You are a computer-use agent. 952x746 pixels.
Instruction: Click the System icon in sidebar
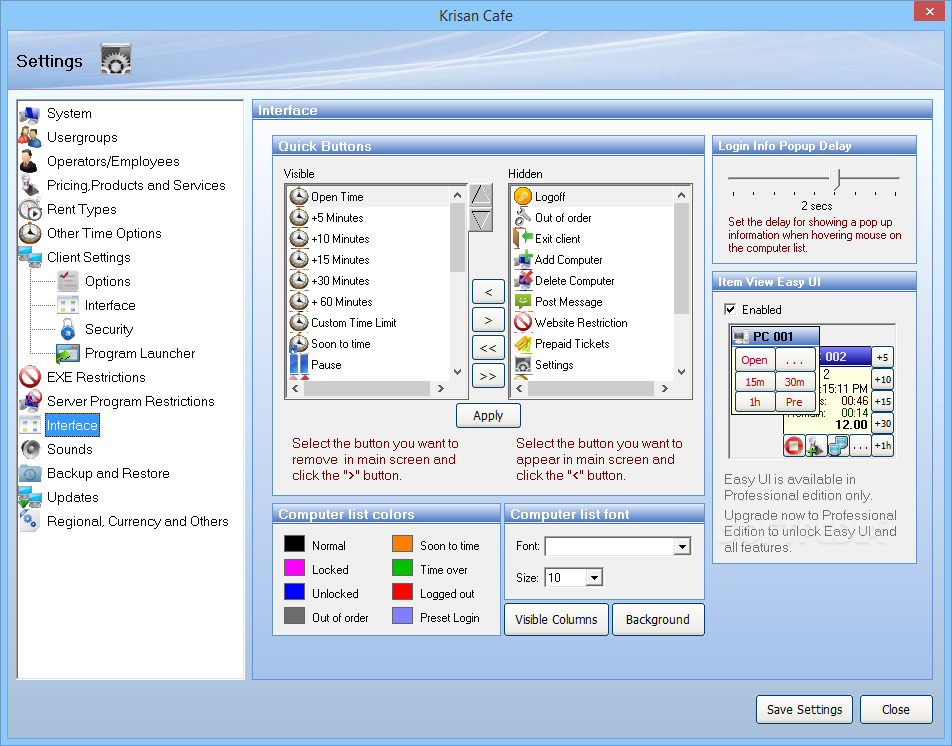[30, 114]
